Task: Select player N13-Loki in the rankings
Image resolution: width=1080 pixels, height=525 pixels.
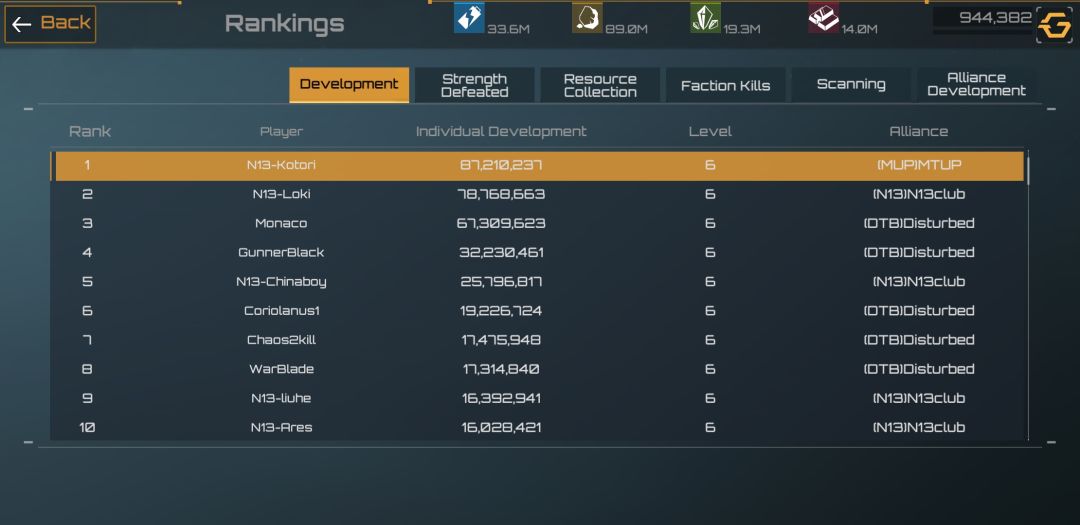Action: point(281,194)
